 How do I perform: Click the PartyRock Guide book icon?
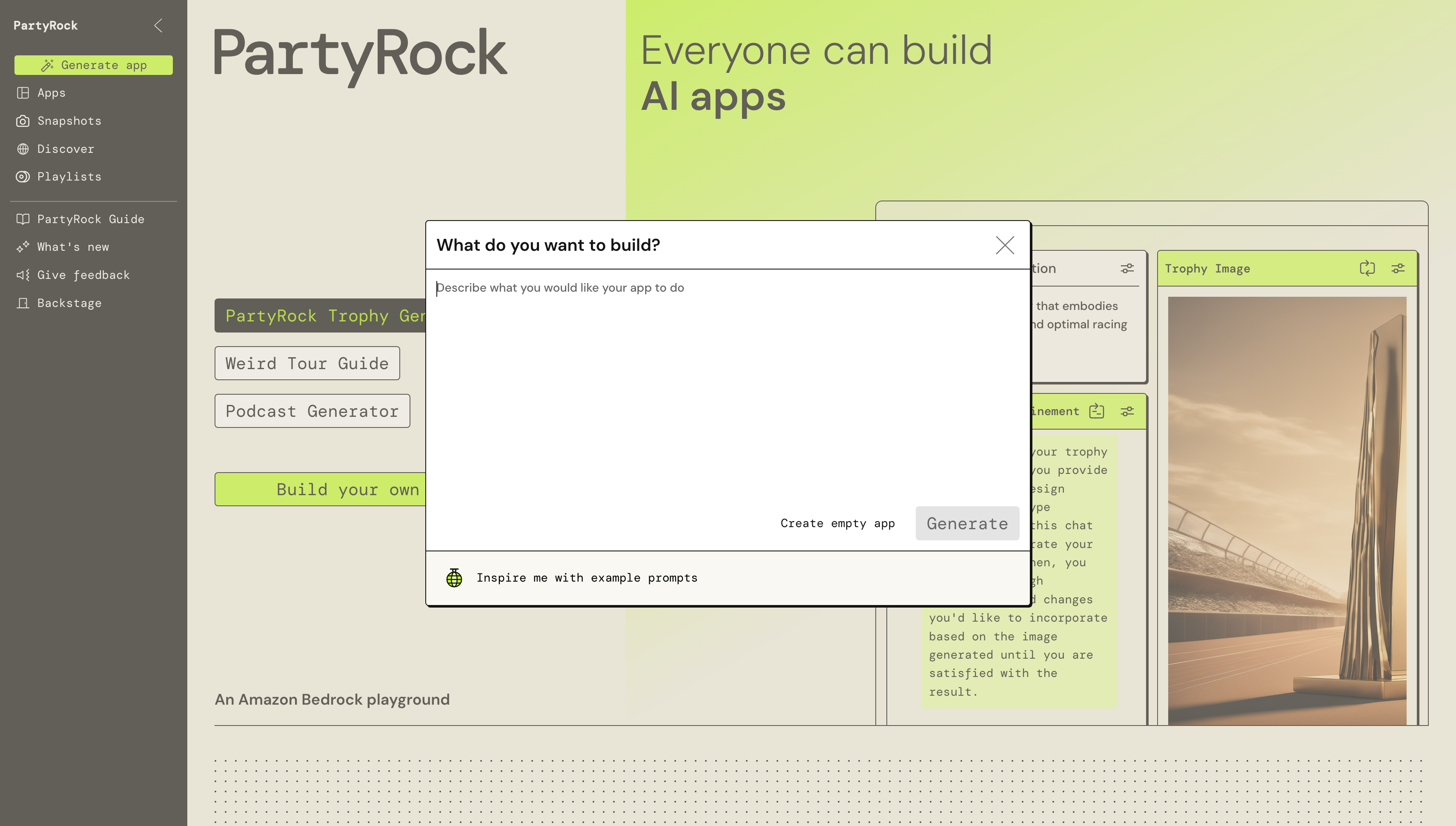[23, 219]
